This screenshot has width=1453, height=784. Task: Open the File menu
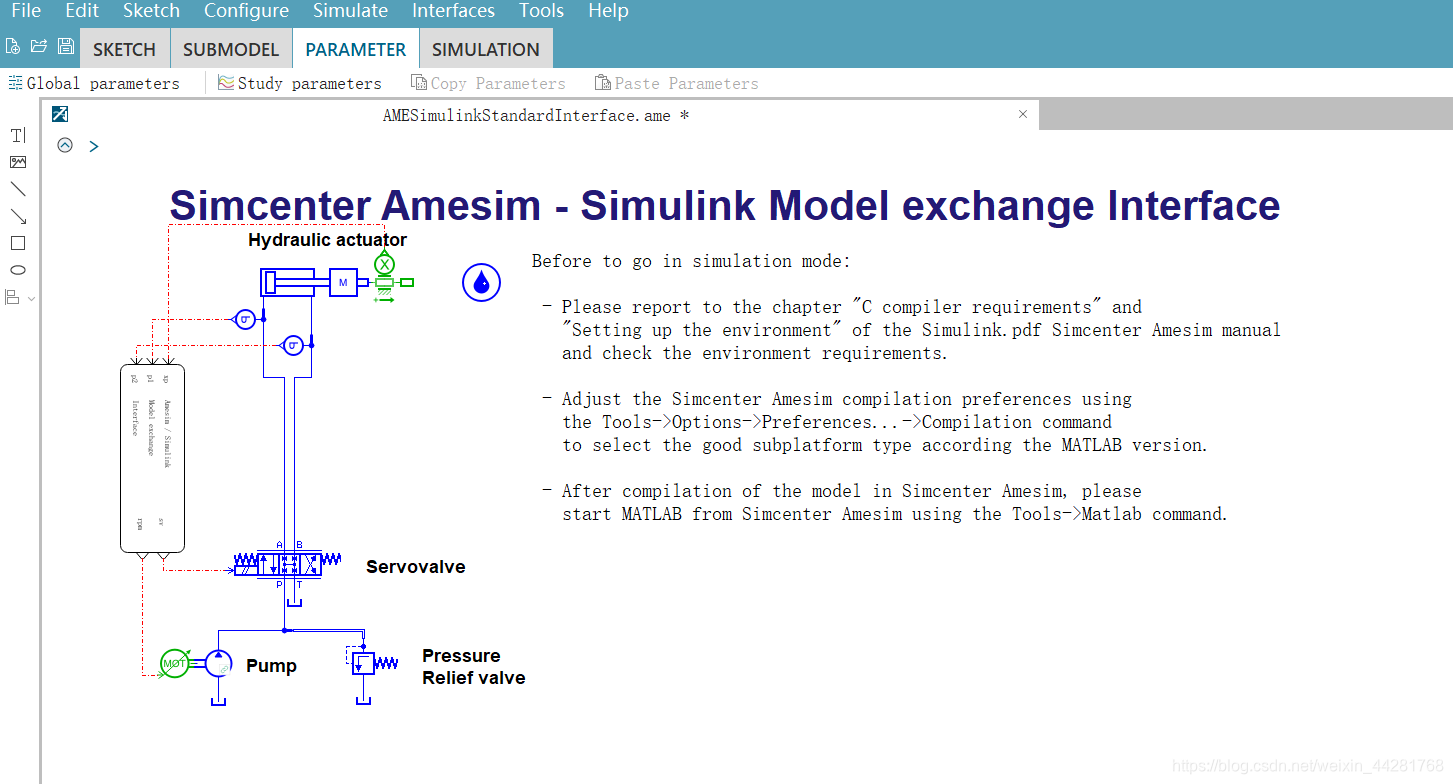click(x=26, y=11)
